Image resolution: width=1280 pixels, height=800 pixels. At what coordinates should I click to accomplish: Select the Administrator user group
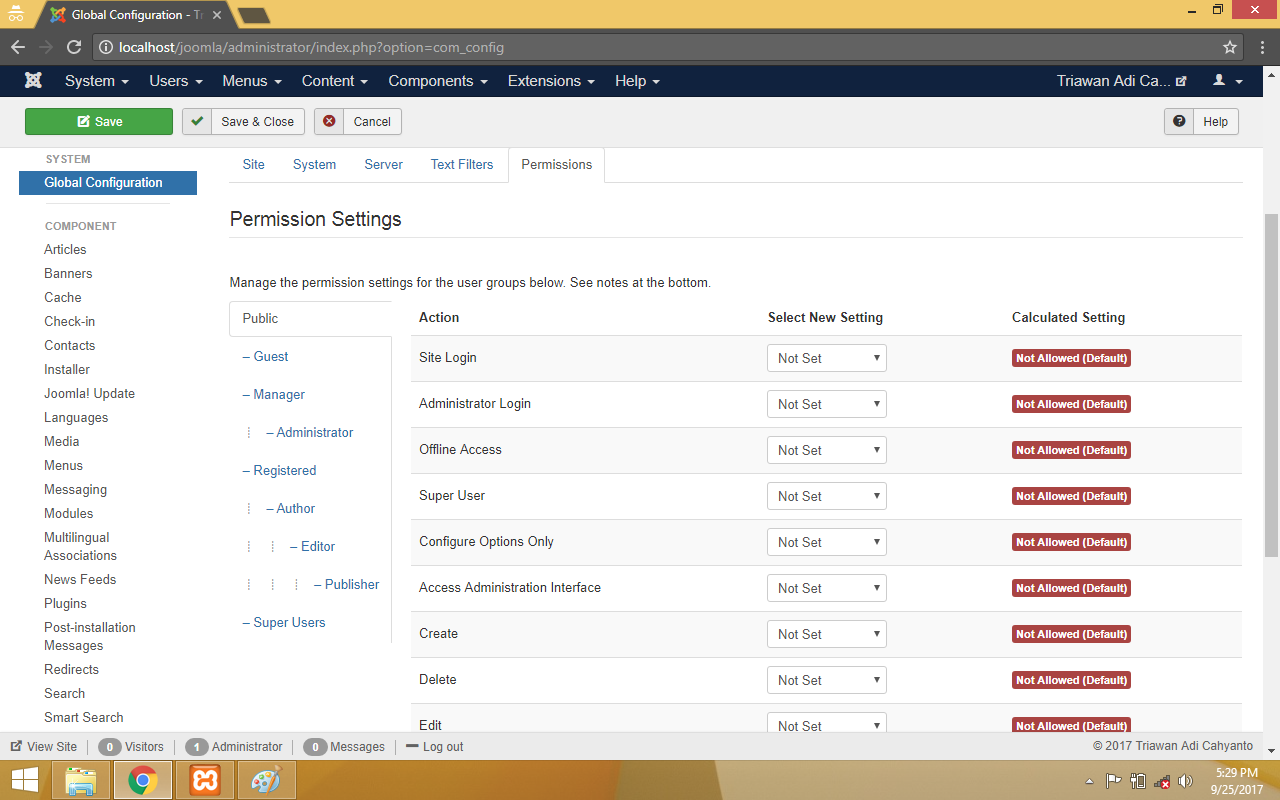click(x=314, y=432)
